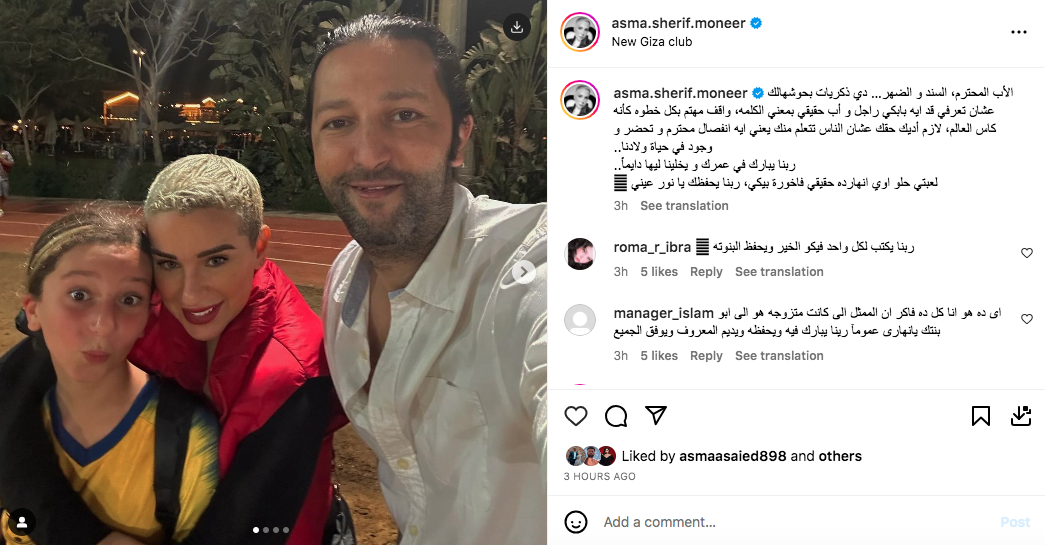
Task: Open comments with speech bubble icon
Action: point(616,416)
